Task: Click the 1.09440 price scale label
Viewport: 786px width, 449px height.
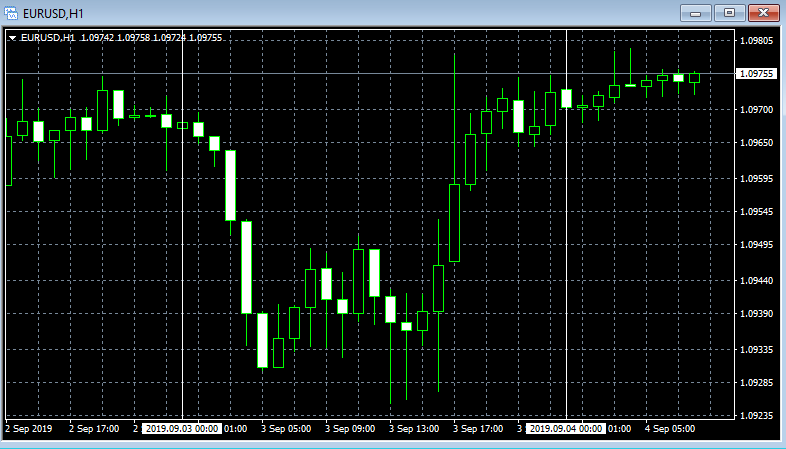Action: tap(756, 281)
